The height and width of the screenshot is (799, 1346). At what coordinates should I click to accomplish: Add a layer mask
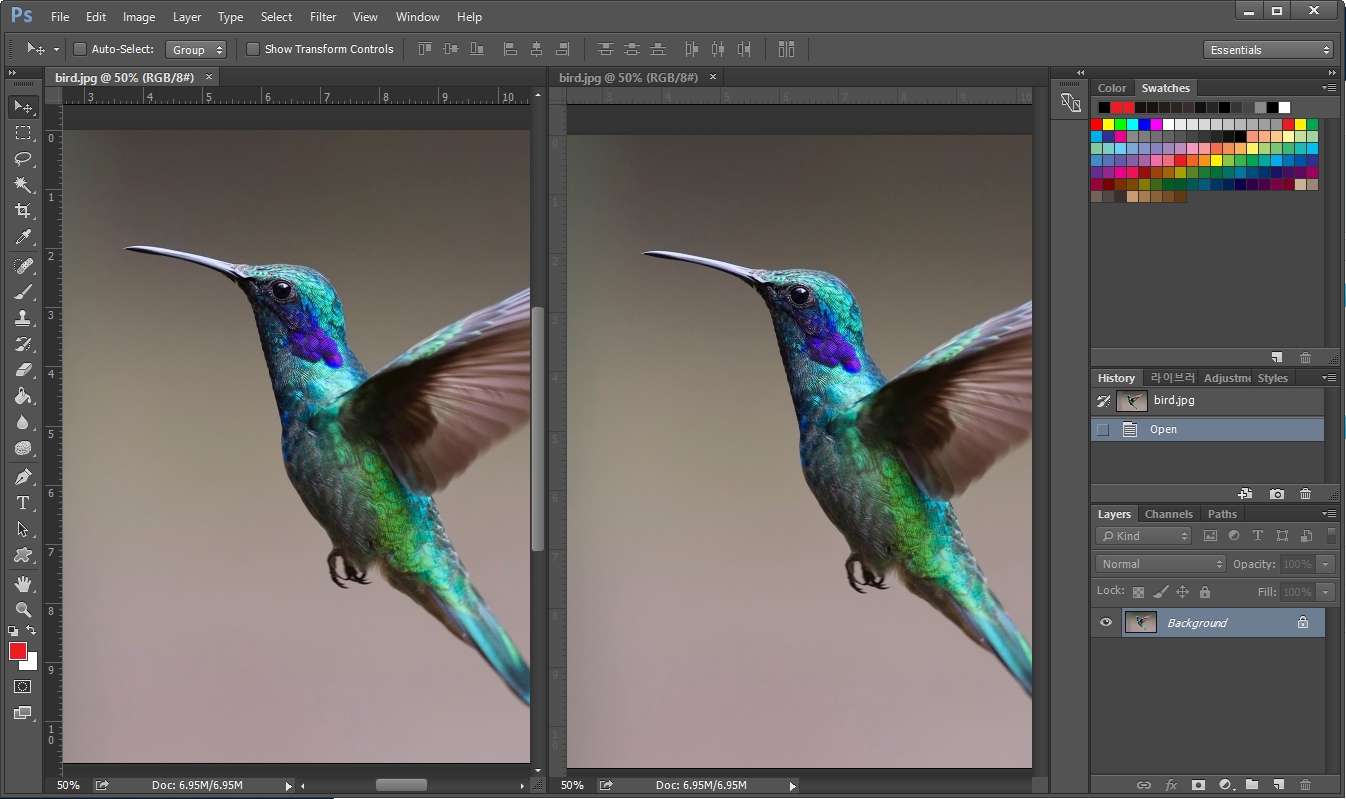click(1198, 786)
